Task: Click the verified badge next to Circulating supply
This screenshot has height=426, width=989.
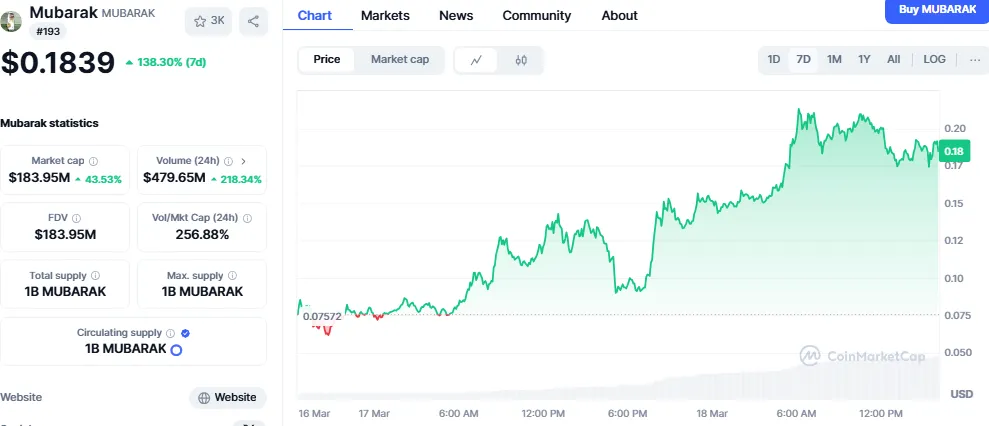Action: 185,333
